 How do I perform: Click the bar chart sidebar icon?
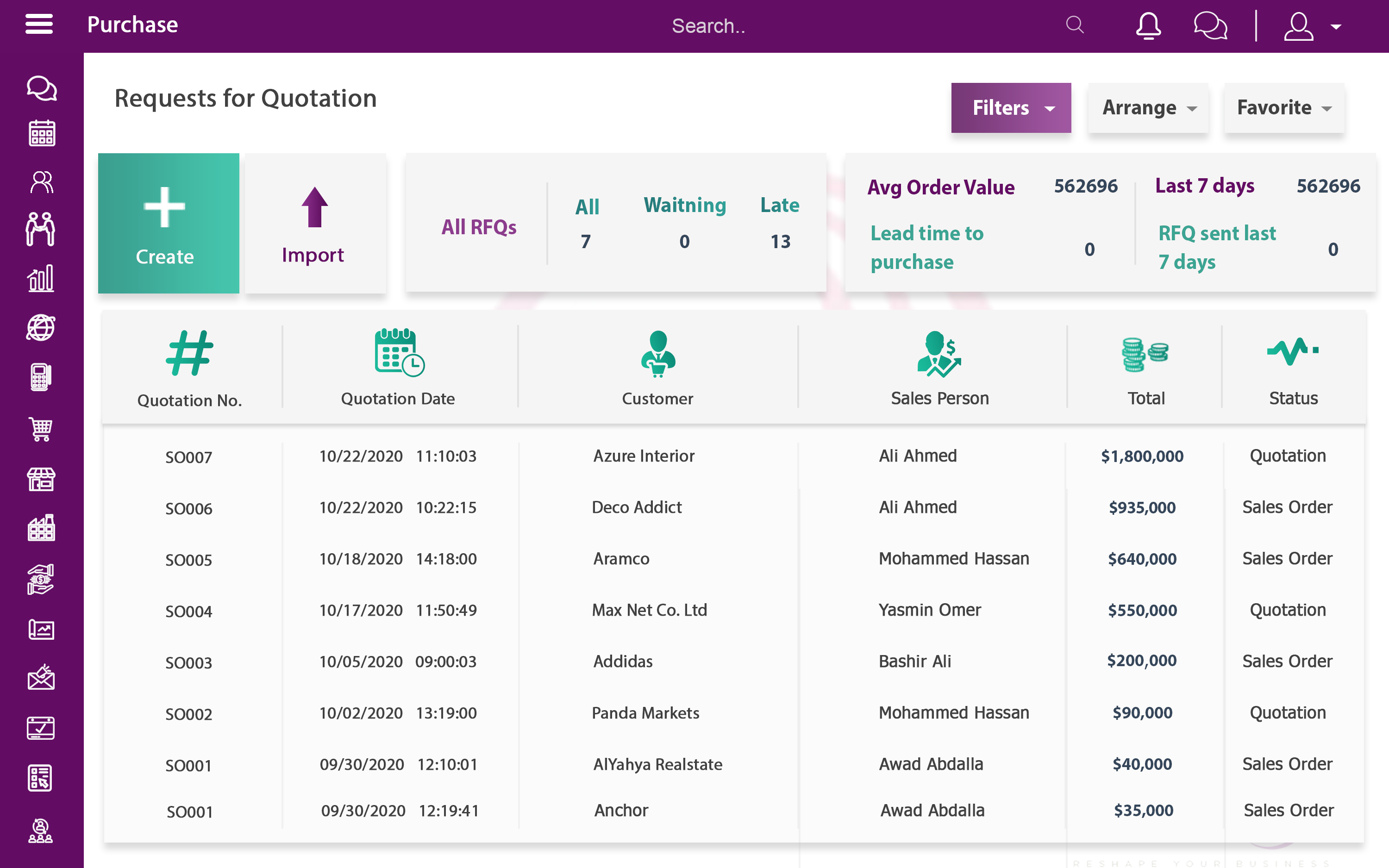(x=41, y=278)
